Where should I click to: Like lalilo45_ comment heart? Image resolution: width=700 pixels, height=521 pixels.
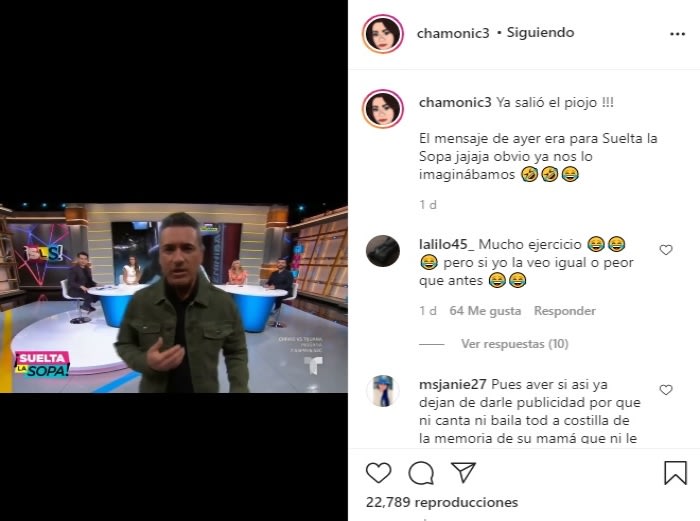pos(666,250)
